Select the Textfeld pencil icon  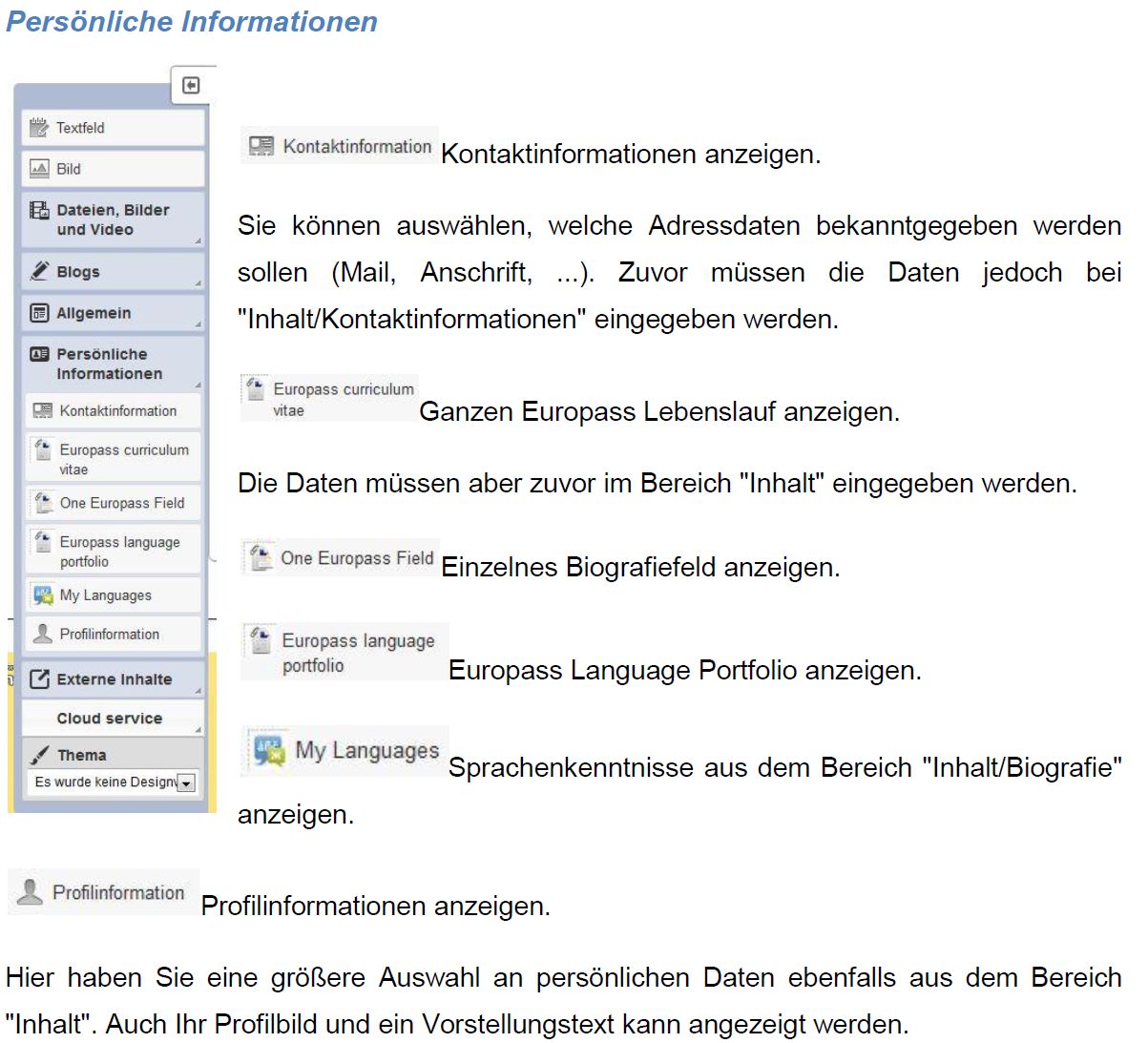pyautogui.click(x=39, y=128)
